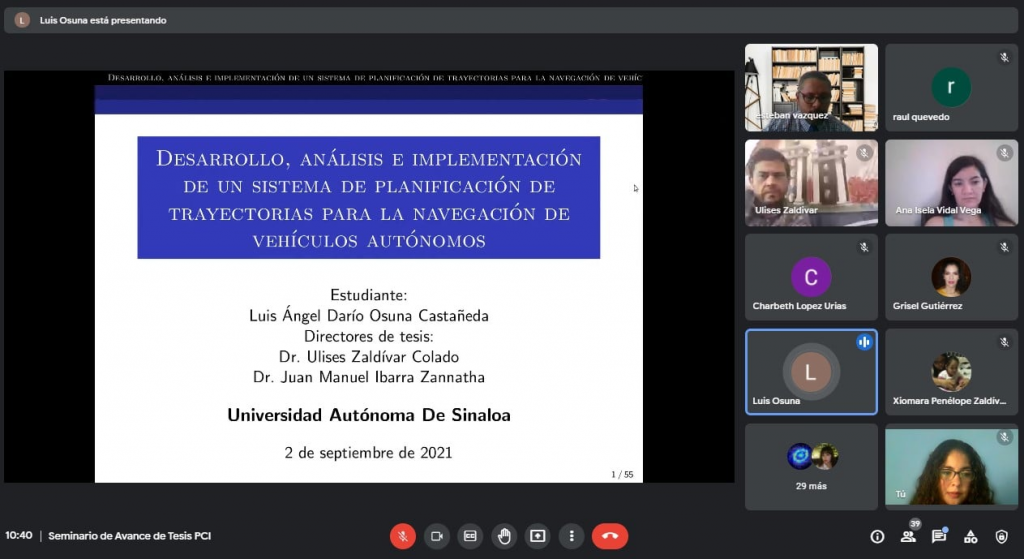
Task: Select Grisel Gutiérrez participant tile
Action: pos(951,278)
